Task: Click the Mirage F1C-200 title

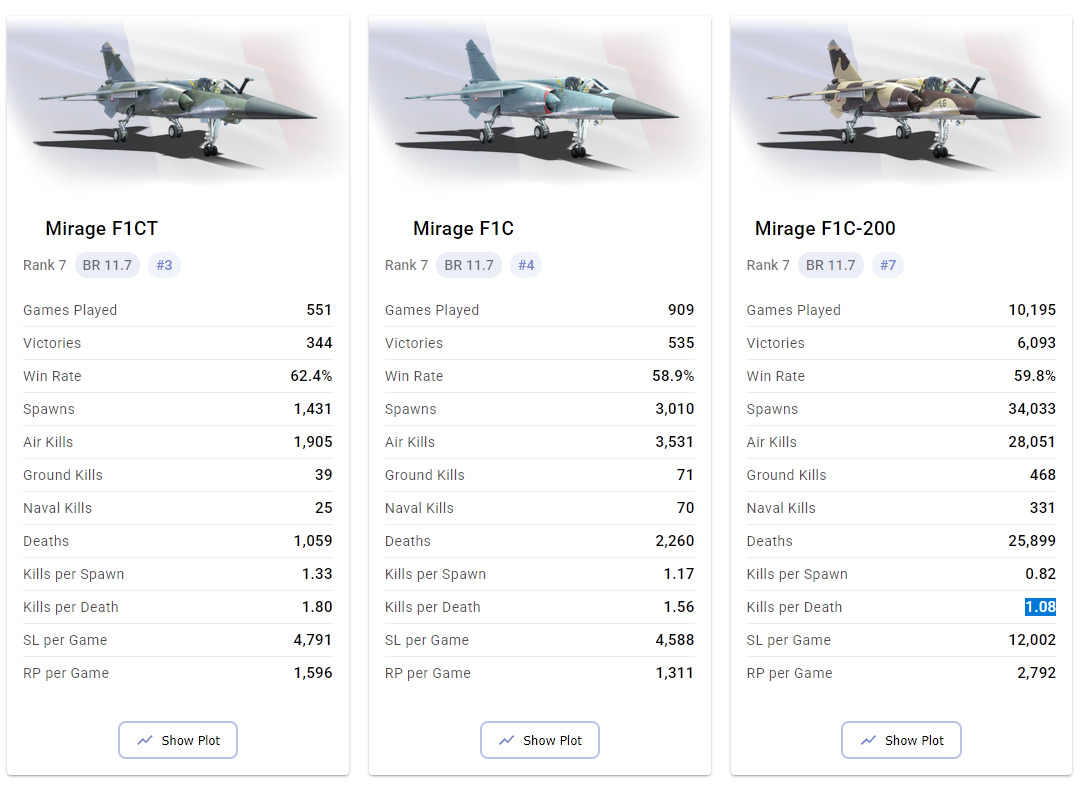Action: tap(825, 229)
